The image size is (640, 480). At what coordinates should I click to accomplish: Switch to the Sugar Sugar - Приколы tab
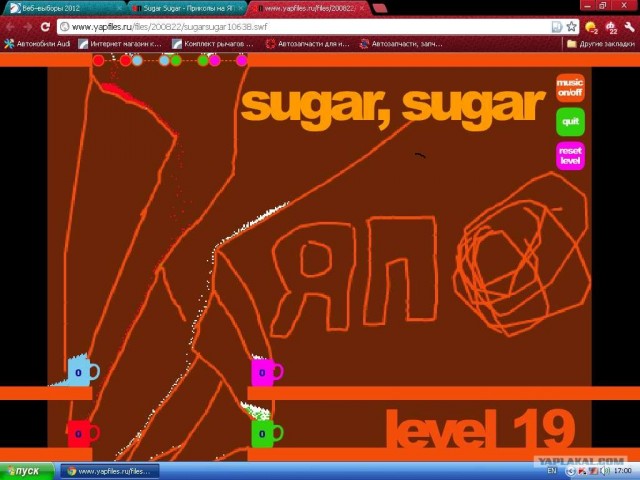point(187,8)
